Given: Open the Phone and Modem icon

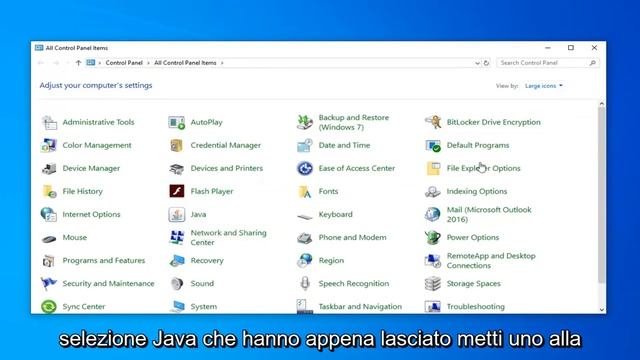Looking at the screenshot, I should tap(305, 238).
